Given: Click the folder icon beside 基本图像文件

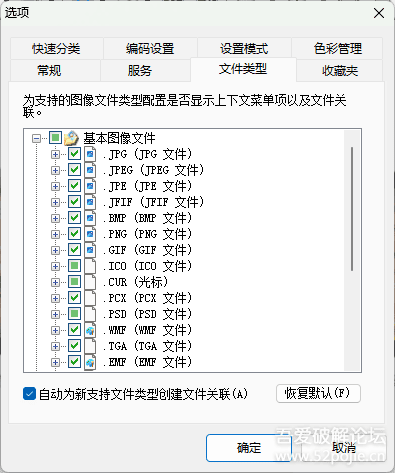Looking at the screenshot, I should coord(71,138).
